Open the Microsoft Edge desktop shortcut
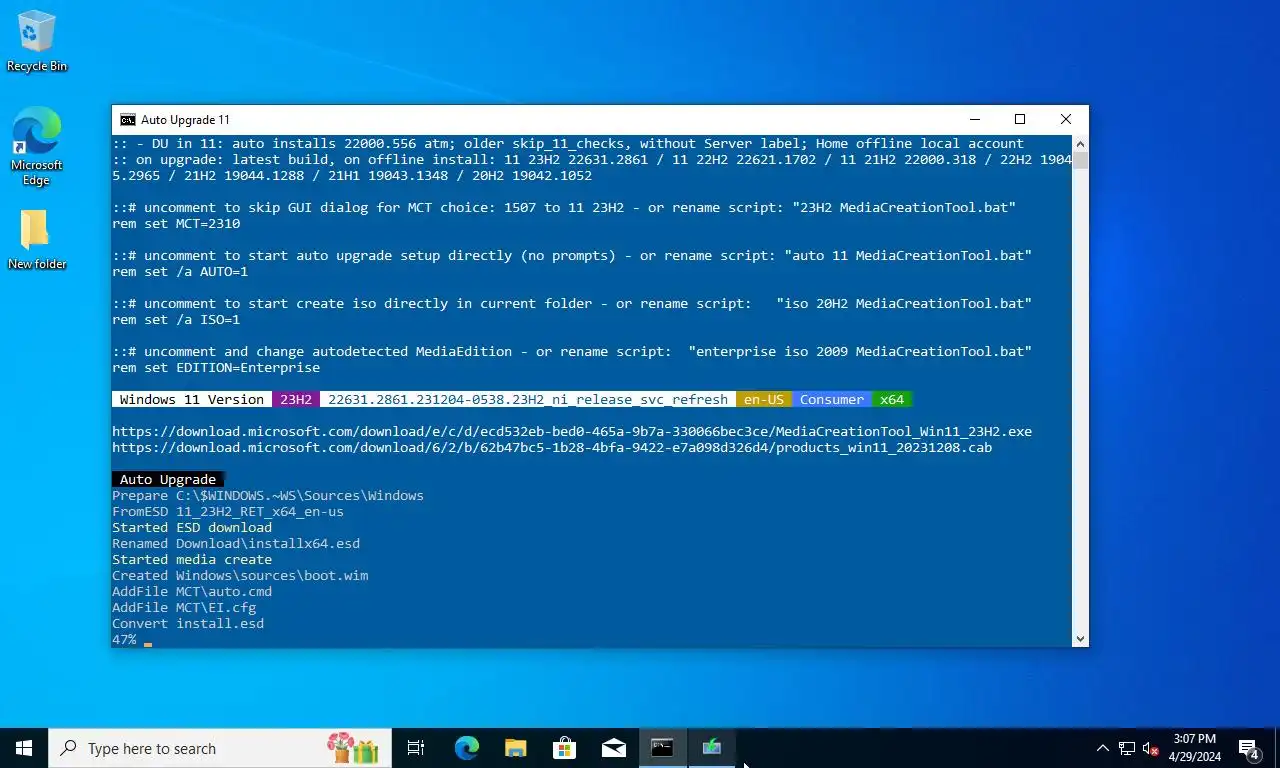 (36, 146)
